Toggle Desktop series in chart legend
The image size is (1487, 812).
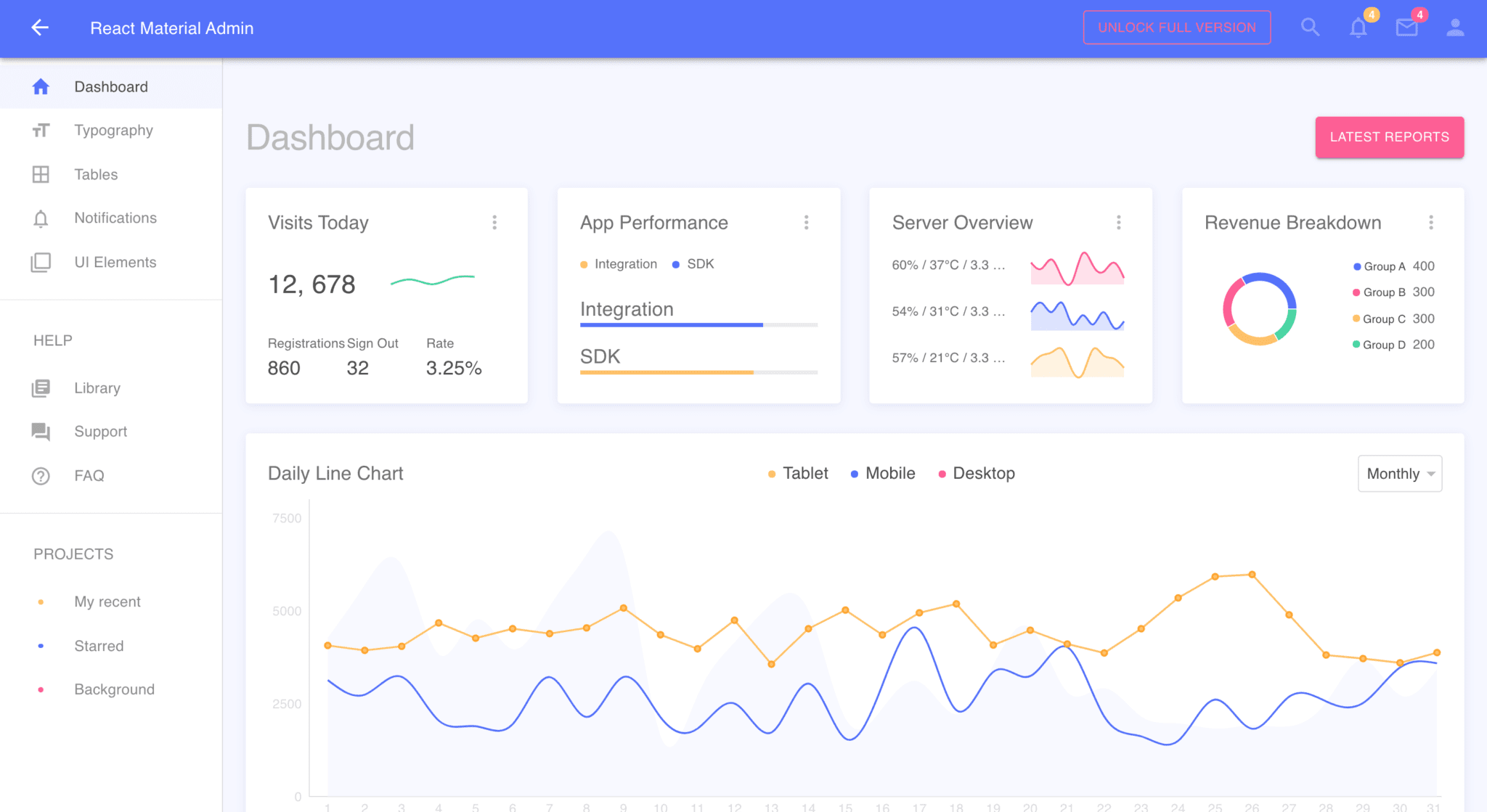click(x=976, y=474)
